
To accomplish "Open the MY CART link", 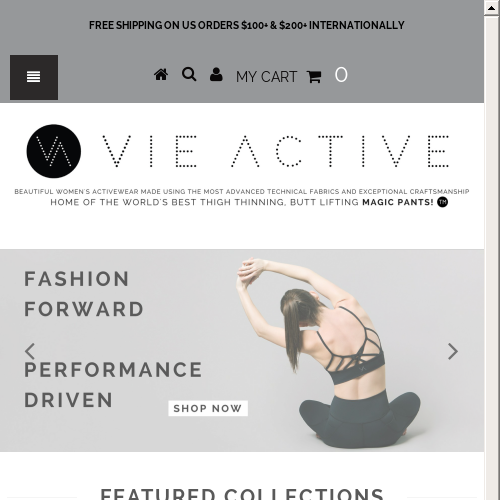I will 266,77.
